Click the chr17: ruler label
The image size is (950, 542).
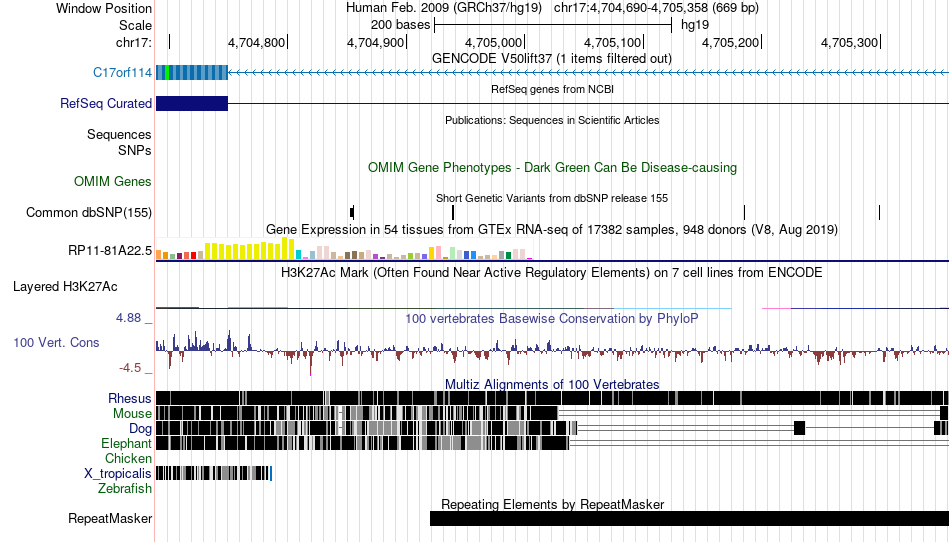tap(134, 42)
